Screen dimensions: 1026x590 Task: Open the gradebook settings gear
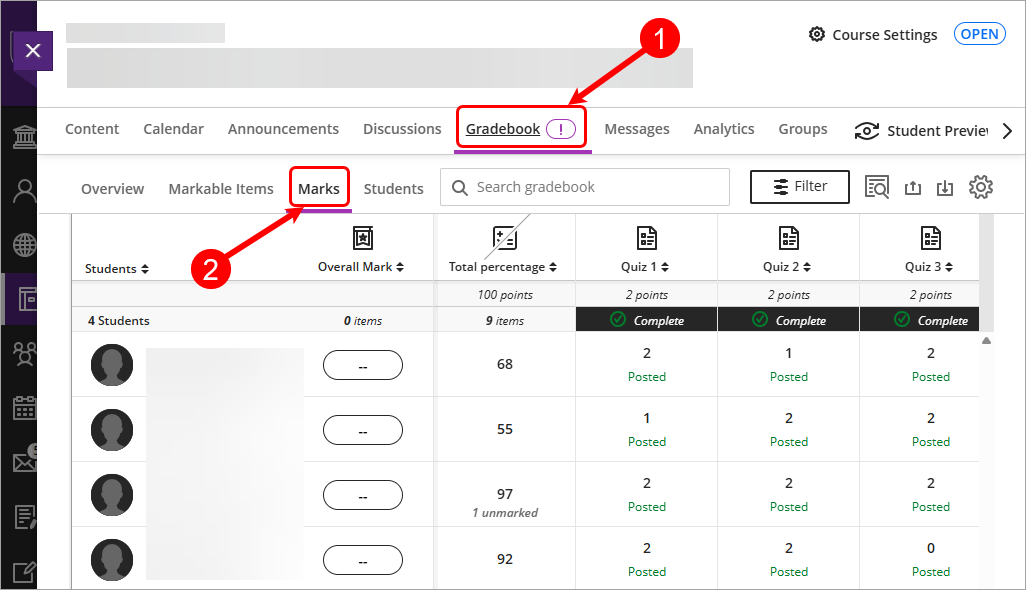tap(980, 187)
